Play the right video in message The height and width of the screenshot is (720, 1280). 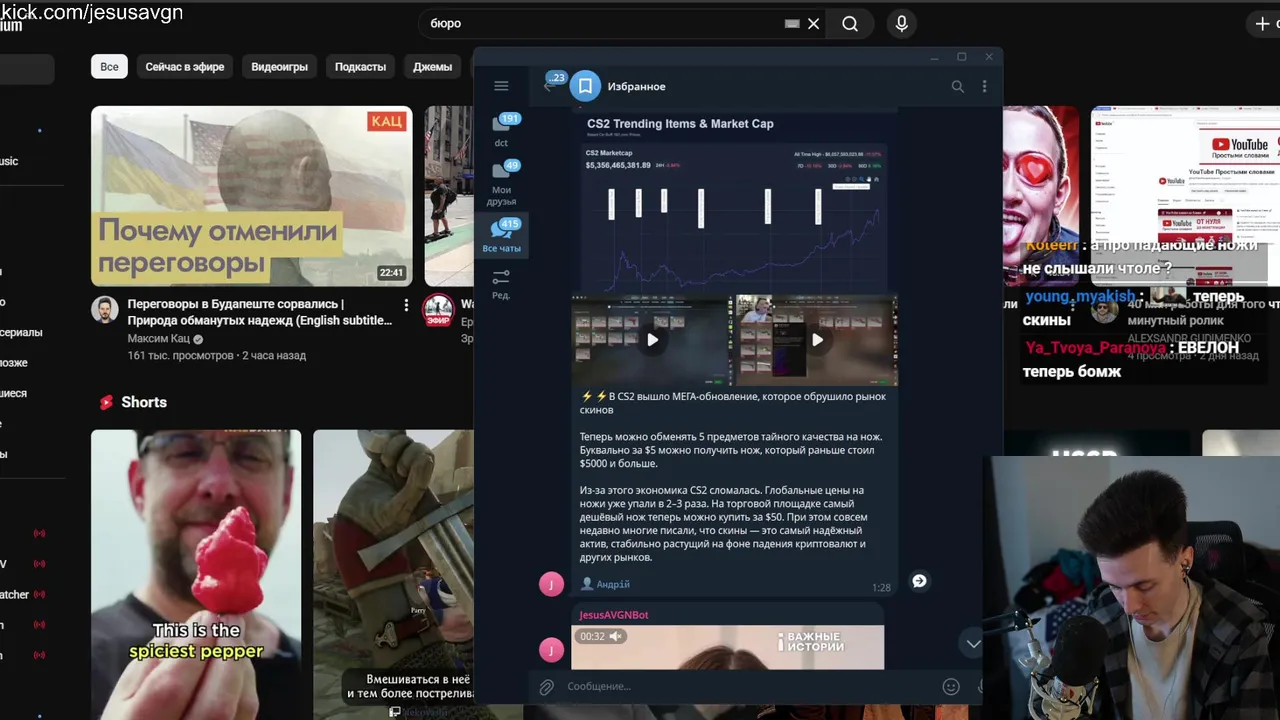coord(817,340)
